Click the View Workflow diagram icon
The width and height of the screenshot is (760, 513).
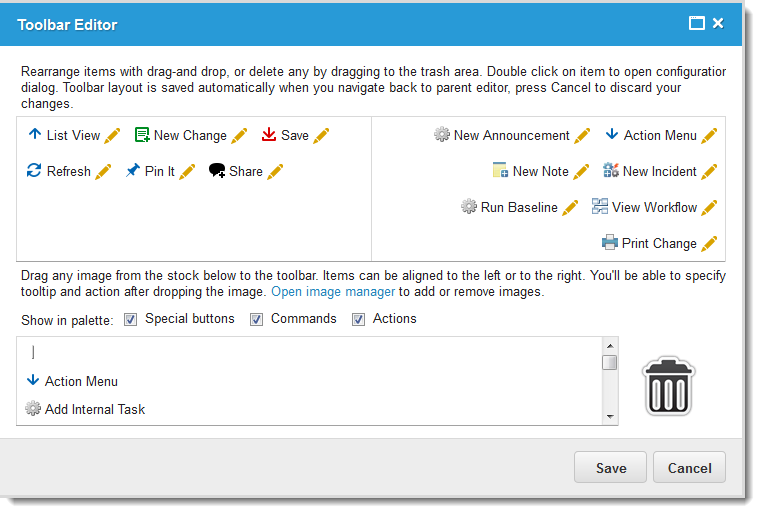(600, 207)
